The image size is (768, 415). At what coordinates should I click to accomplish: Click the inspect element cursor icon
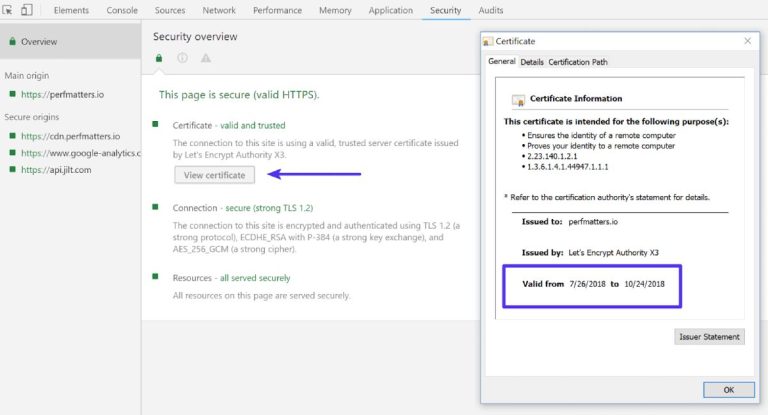pos(9,10)
